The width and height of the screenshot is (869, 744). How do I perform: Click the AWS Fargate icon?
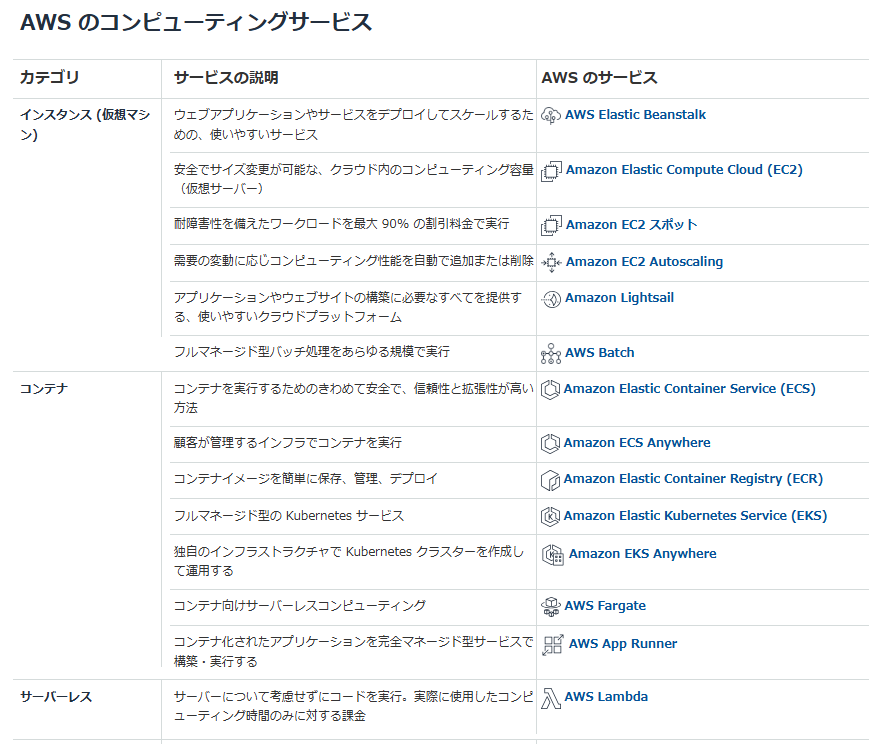pos(551,606)
